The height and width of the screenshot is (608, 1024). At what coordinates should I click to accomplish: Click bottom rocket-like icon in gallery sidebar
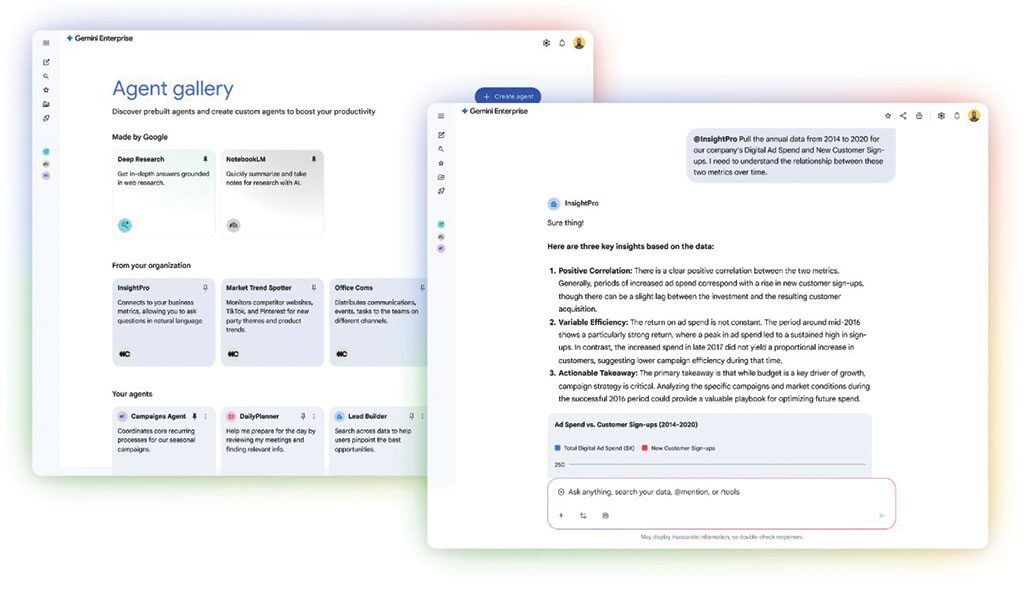tap(46, 118)
